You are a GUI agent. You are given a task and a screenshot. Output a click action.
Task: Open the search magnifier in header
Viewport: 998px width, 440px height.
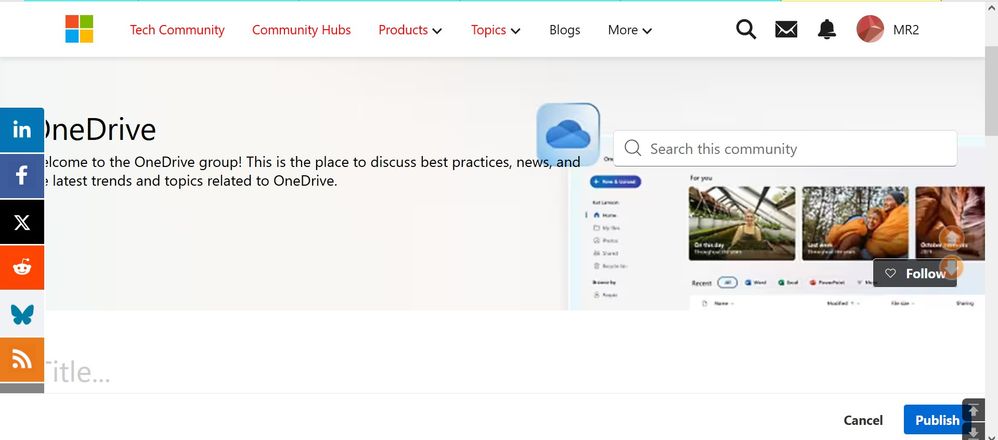coord(746,29)
